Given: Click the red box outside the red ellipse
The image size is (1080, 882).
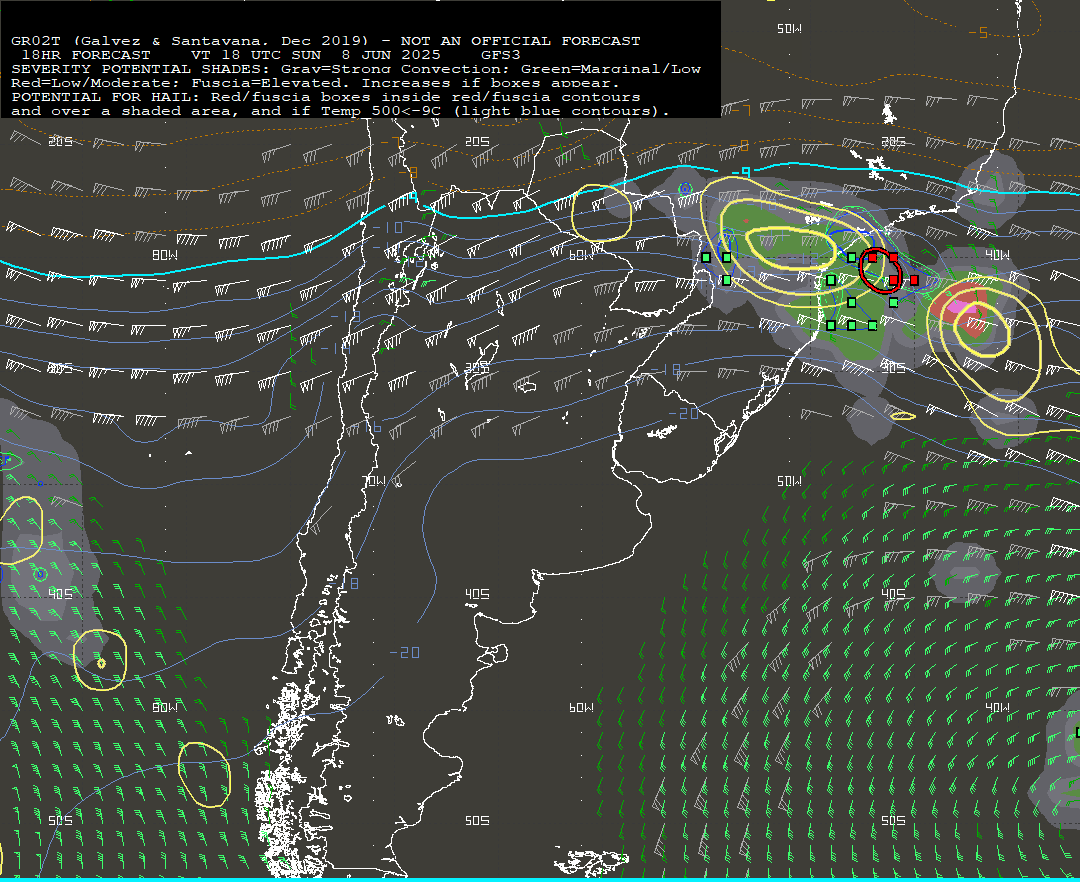Looking at the screenshot, I should click(x=914, y=280).
